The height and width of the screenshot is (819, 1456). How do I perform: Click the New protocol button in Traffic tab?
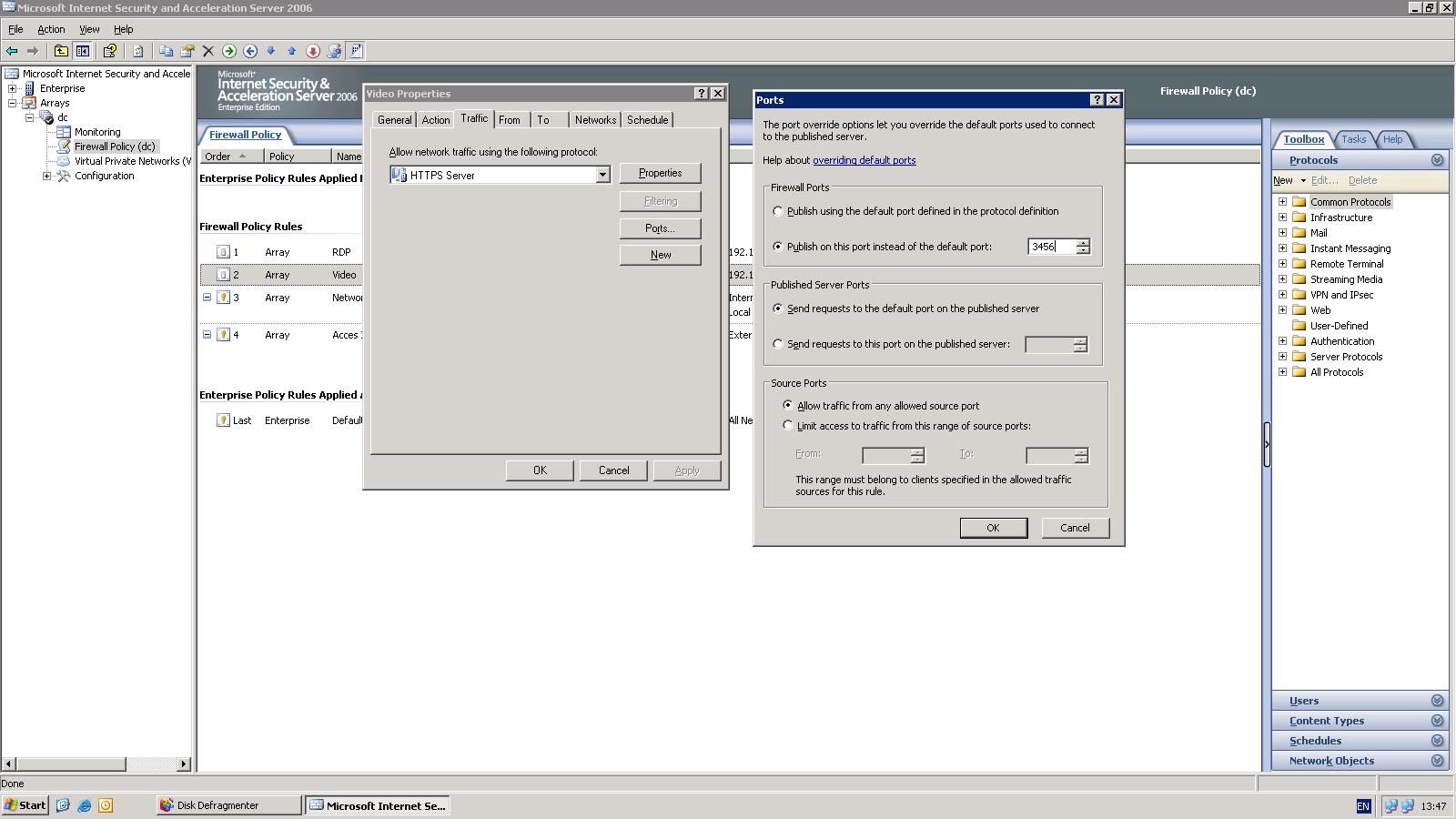[x=660, y=255]
